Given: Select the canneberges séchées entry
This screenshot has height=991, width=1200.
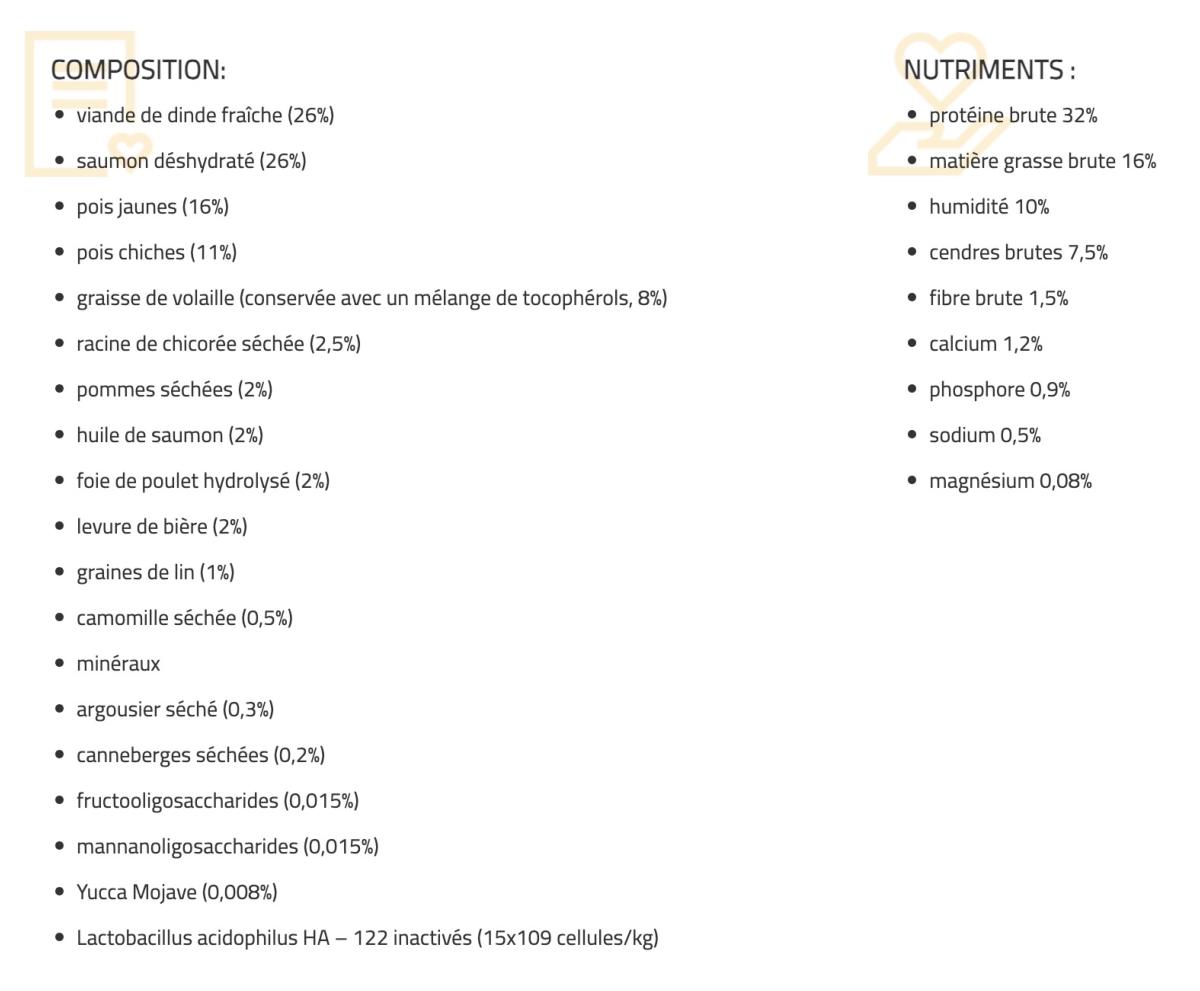Looking at the screenshot, I should (200, 755).
